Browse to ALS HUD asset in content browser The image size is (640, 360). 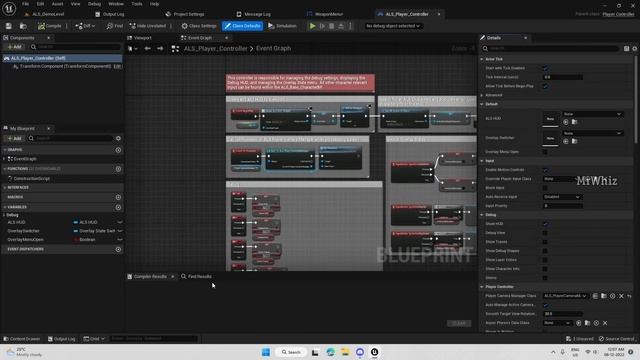(574, 122)
